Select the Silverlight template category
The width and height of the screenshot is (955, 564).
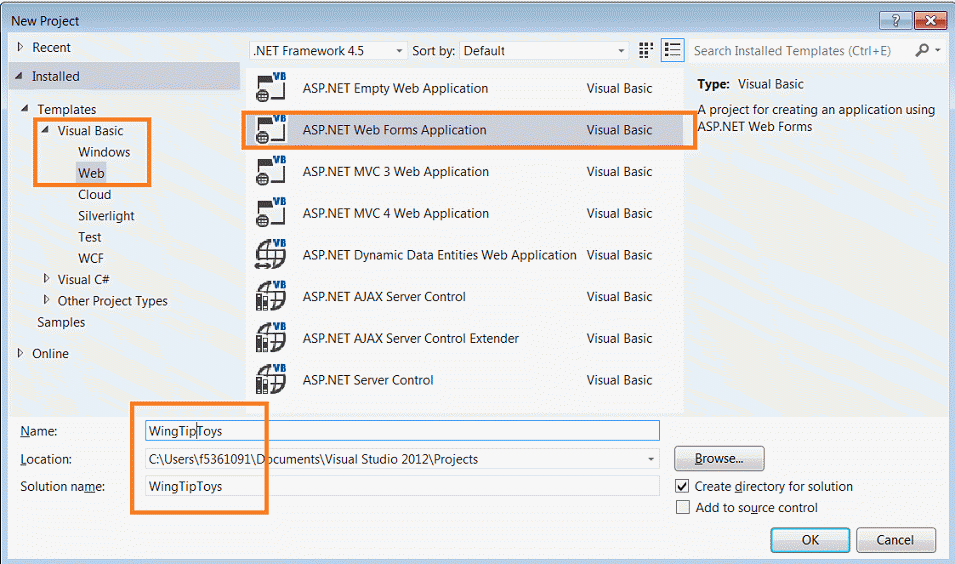[106, 216]
